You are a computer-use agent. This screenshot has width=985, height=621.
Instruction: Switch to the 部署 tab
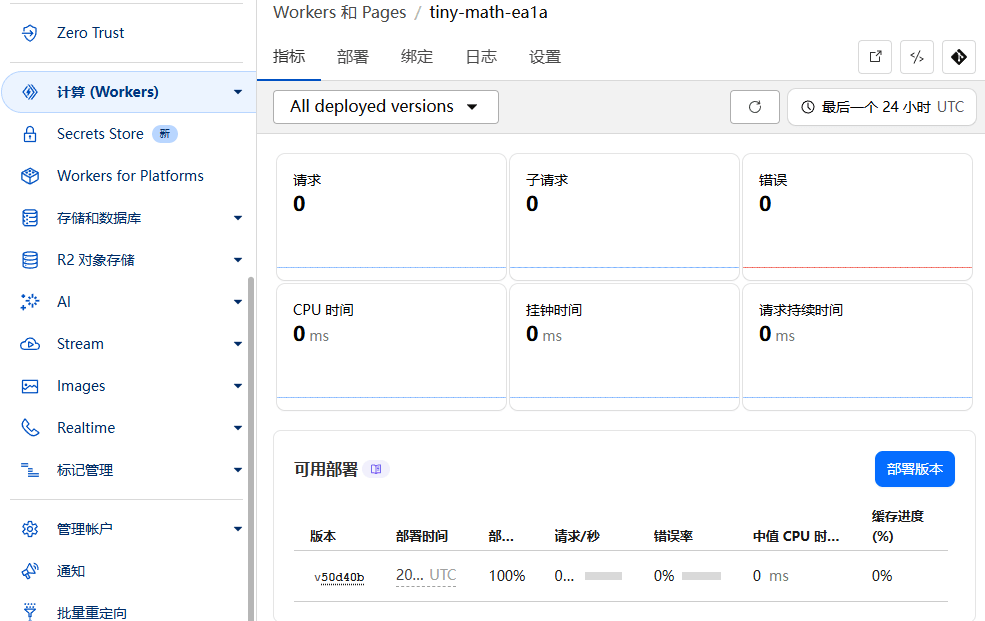point(352,57)
